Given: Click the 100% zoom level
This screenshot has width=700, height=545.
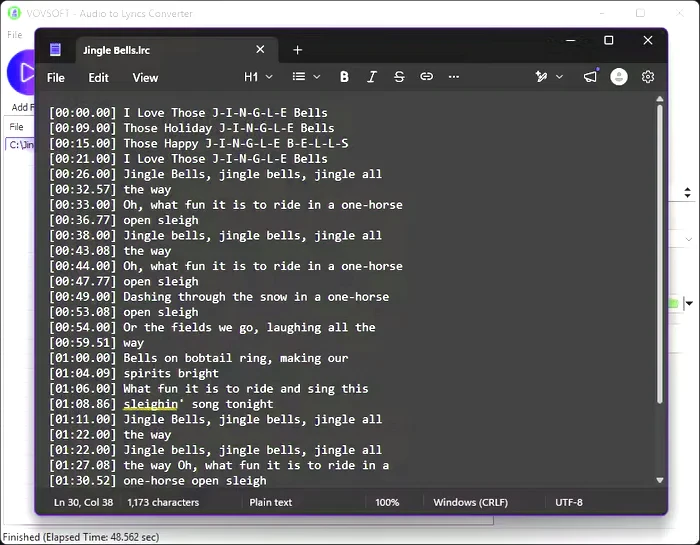Looking at the screenshot, I should pyautogui.click(x=387, y=503).
